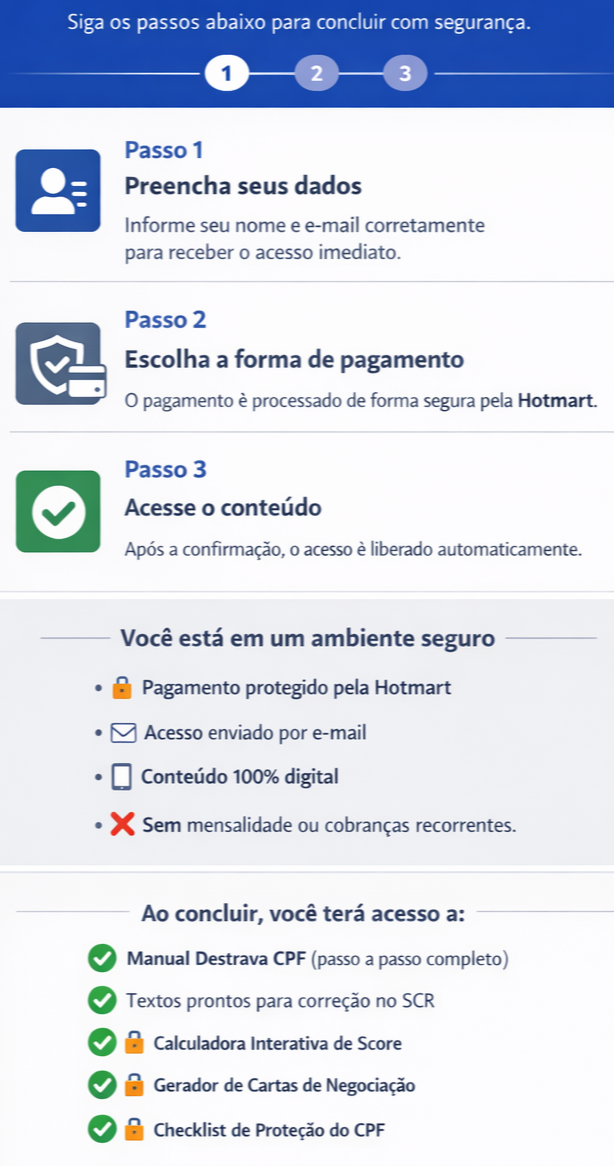
Task: Select step 2 in the progress indicator
Action: (x=316, y=73)
